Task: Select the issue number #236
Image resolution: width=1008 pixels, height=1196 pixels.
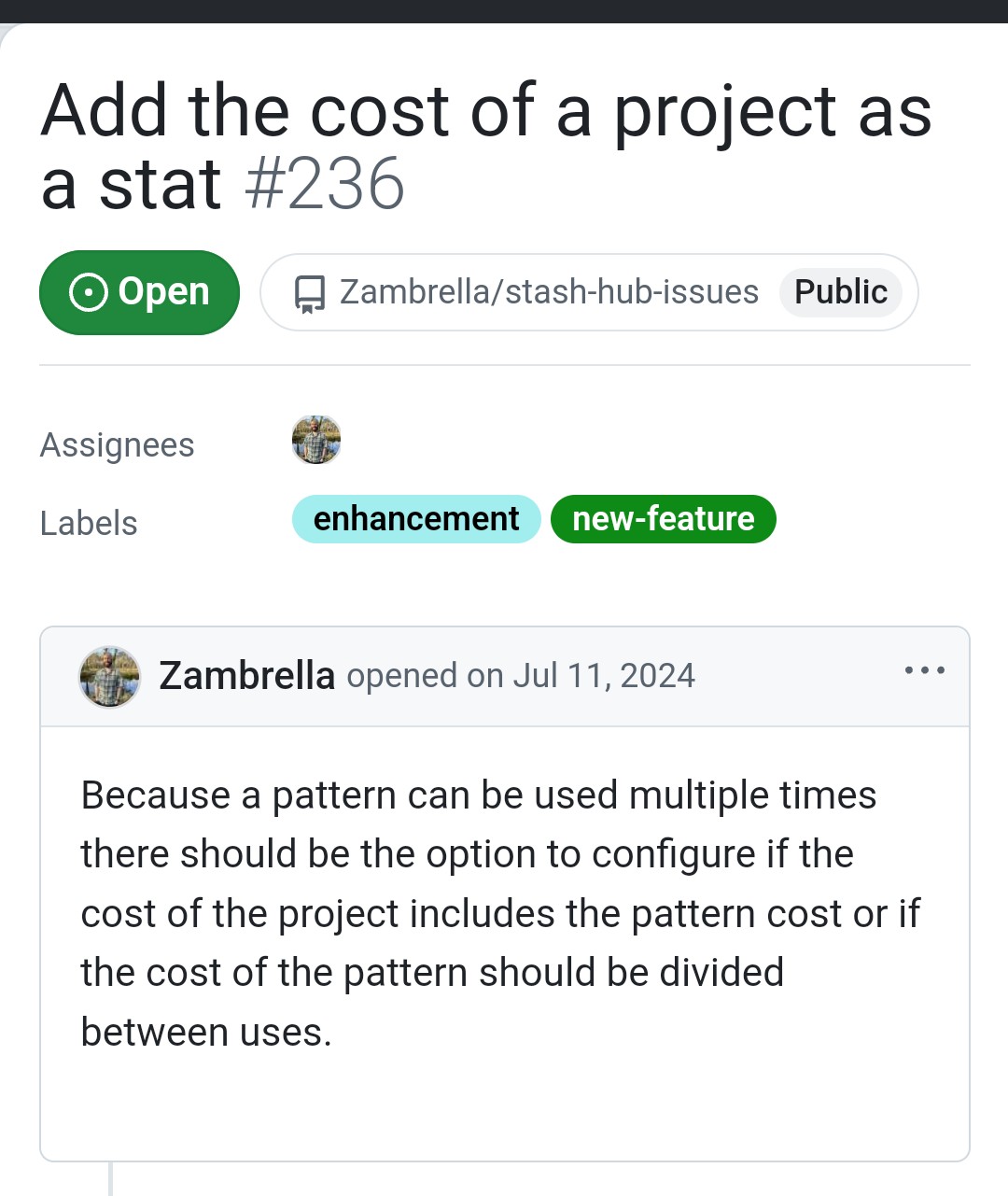Action: pos(325,184)
